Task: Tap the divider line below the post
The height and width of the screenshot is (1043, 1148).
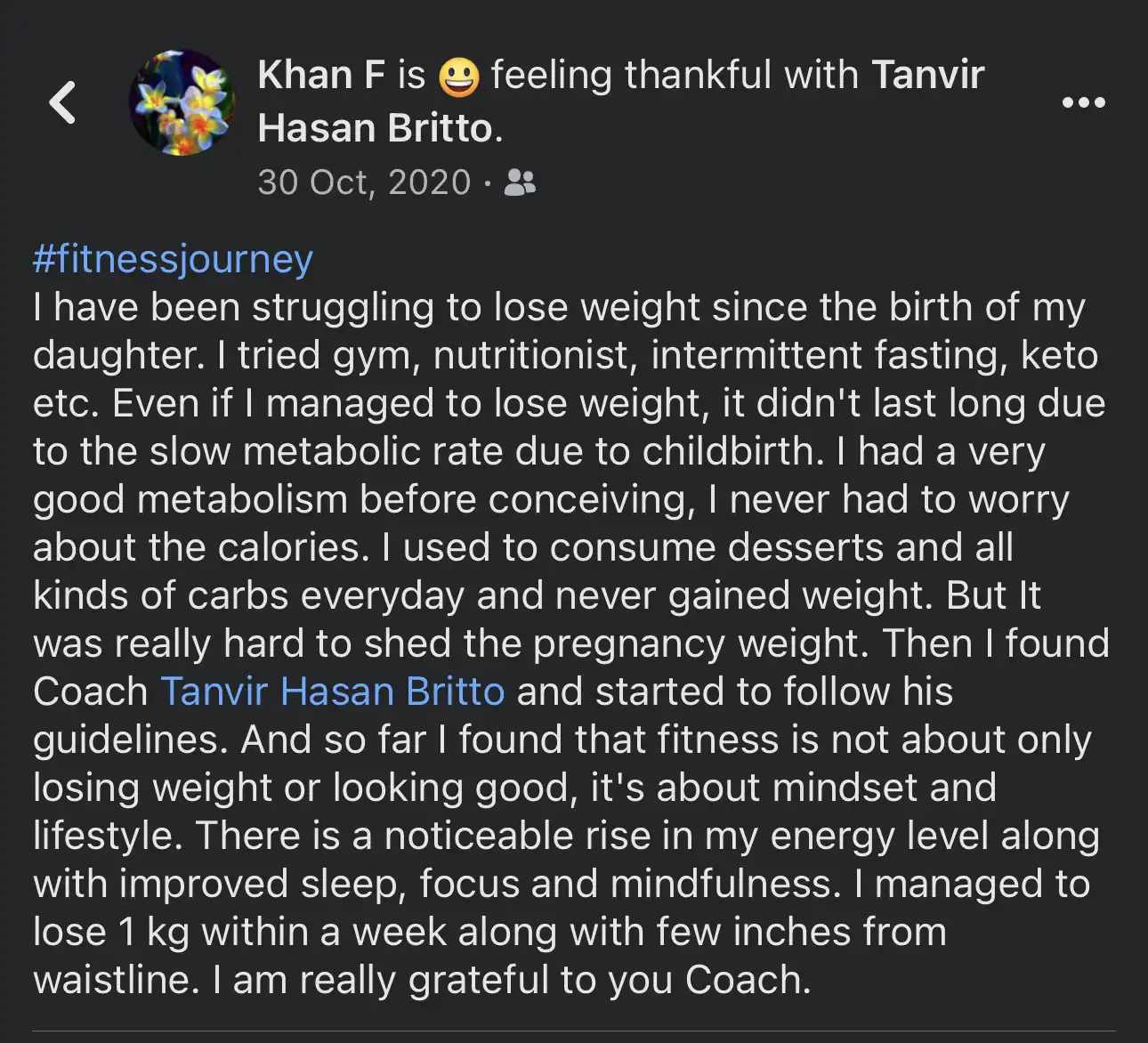Action: 573,1031
